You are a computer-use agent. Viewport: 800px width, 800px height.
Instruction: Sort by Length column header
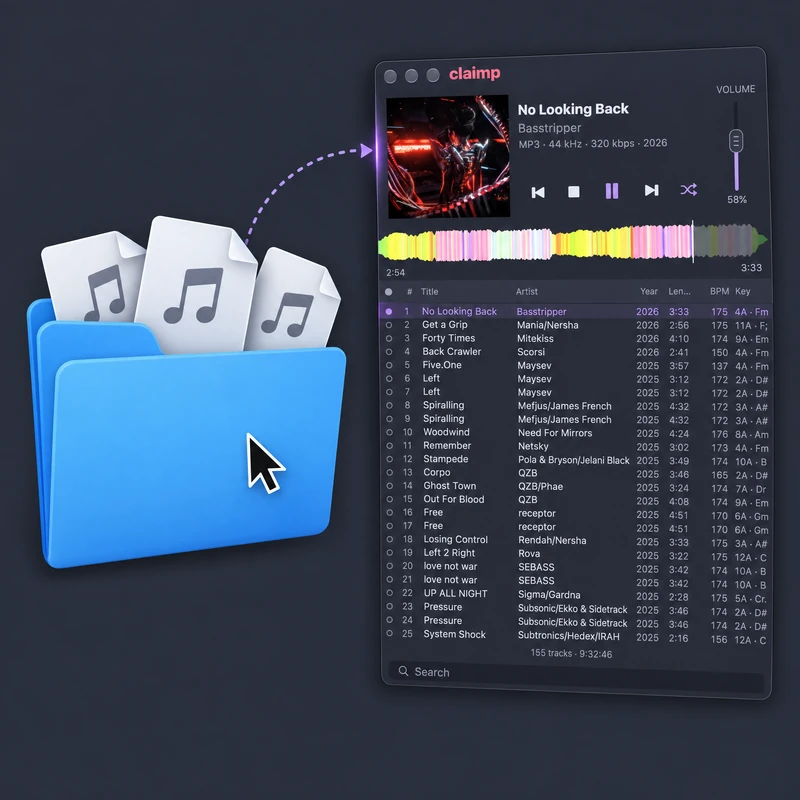point(680,291)
